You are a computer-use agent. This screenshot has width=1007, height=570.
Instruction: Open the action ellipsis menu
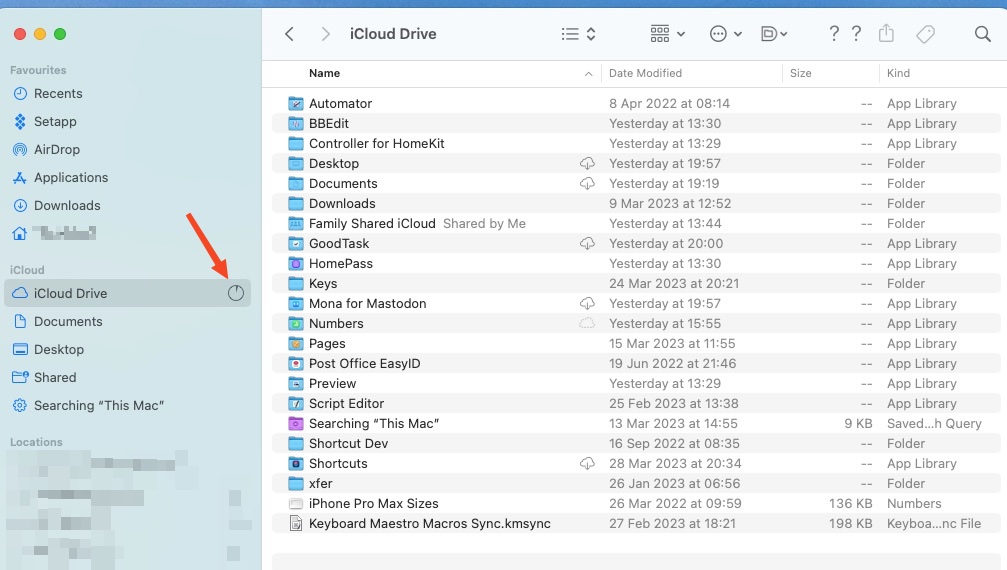(x=726, y=34)
